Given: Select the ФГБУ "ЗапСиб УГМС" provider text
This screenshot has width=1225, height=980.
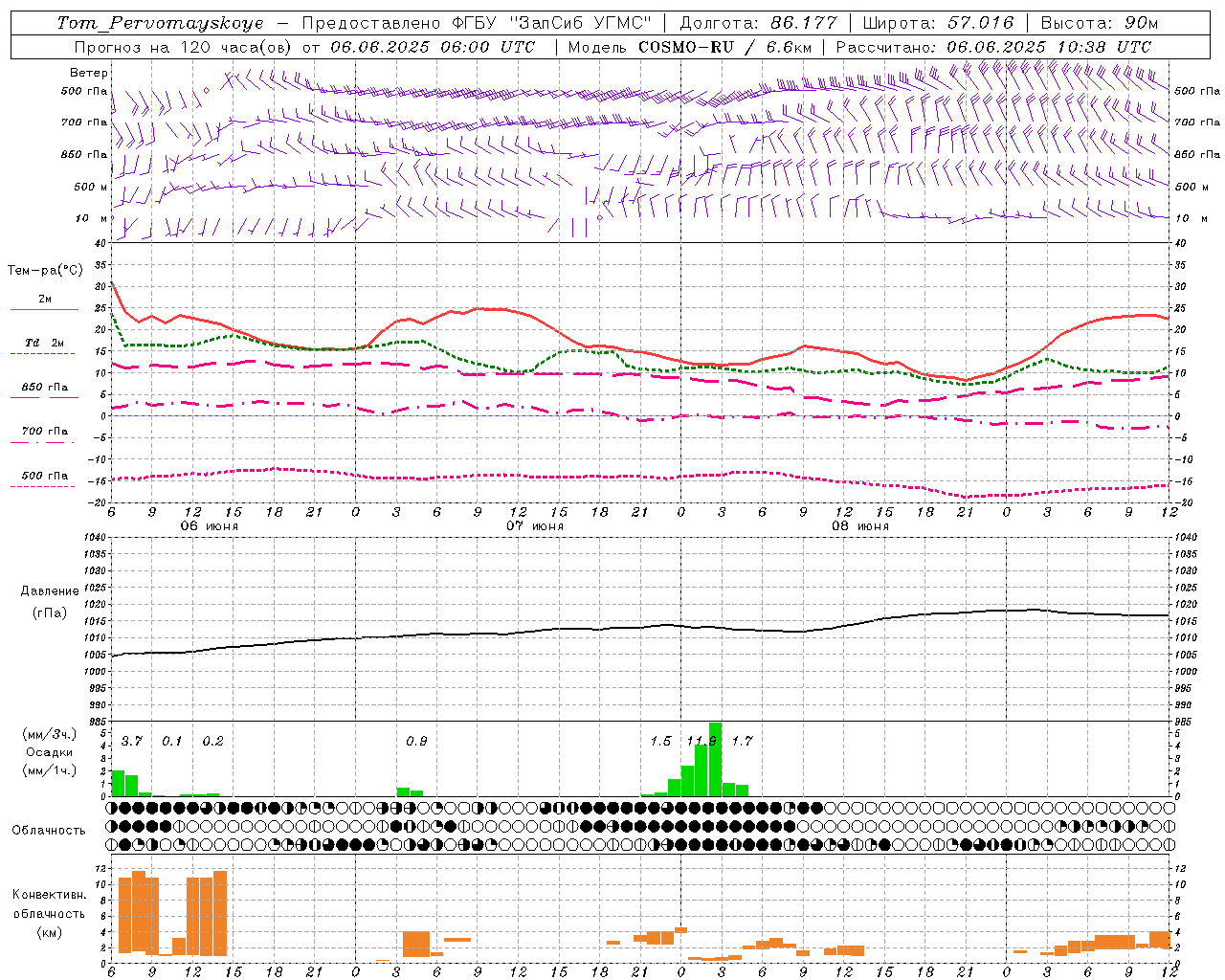Looking at the screenshot, I should 550,23.
